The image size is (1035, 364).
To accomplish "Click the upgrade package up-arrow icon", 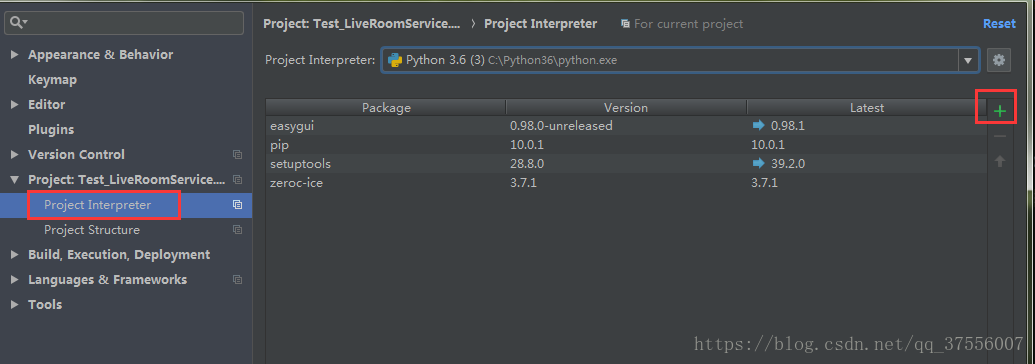I will [999, 161].
